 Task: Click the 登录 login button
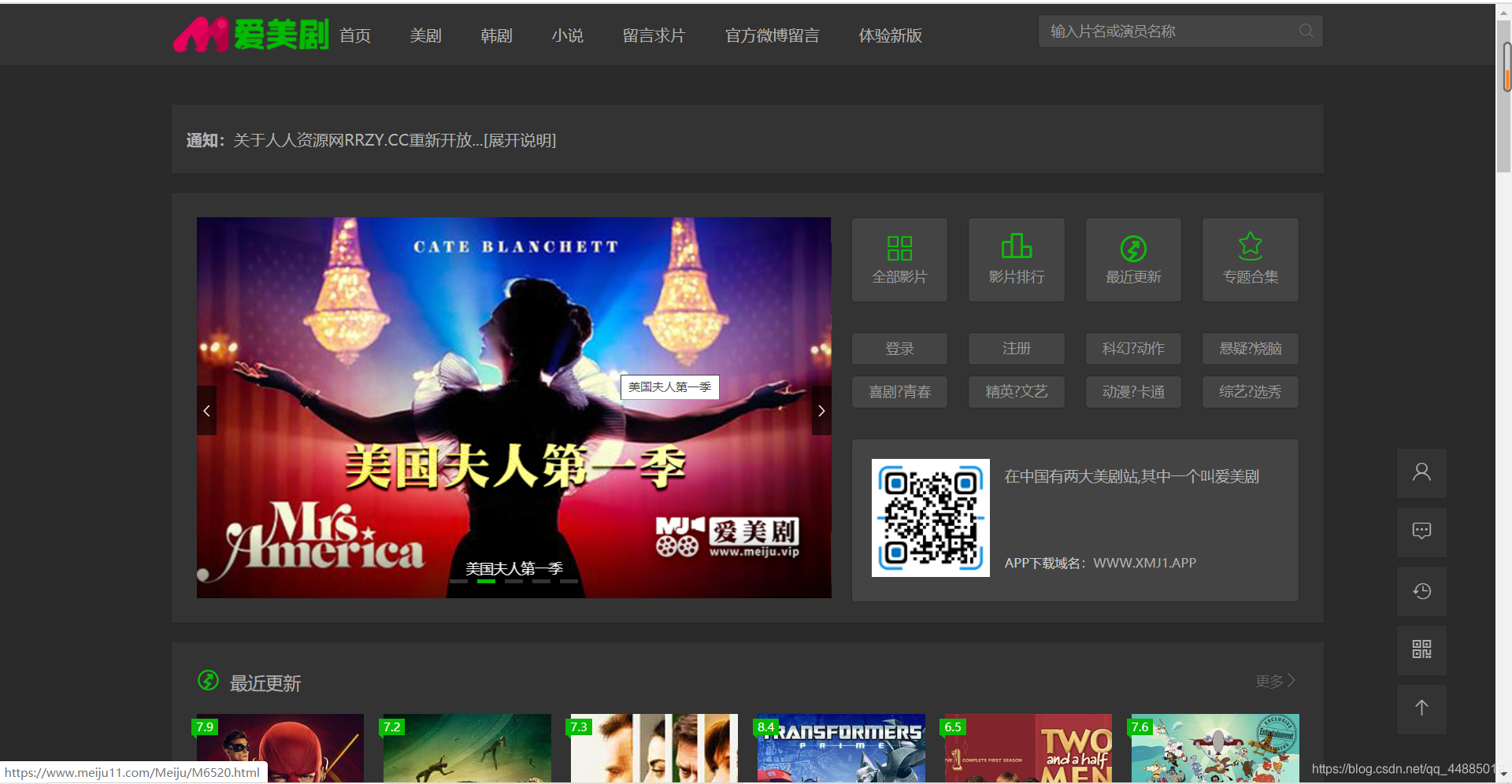tap(899, 349)
